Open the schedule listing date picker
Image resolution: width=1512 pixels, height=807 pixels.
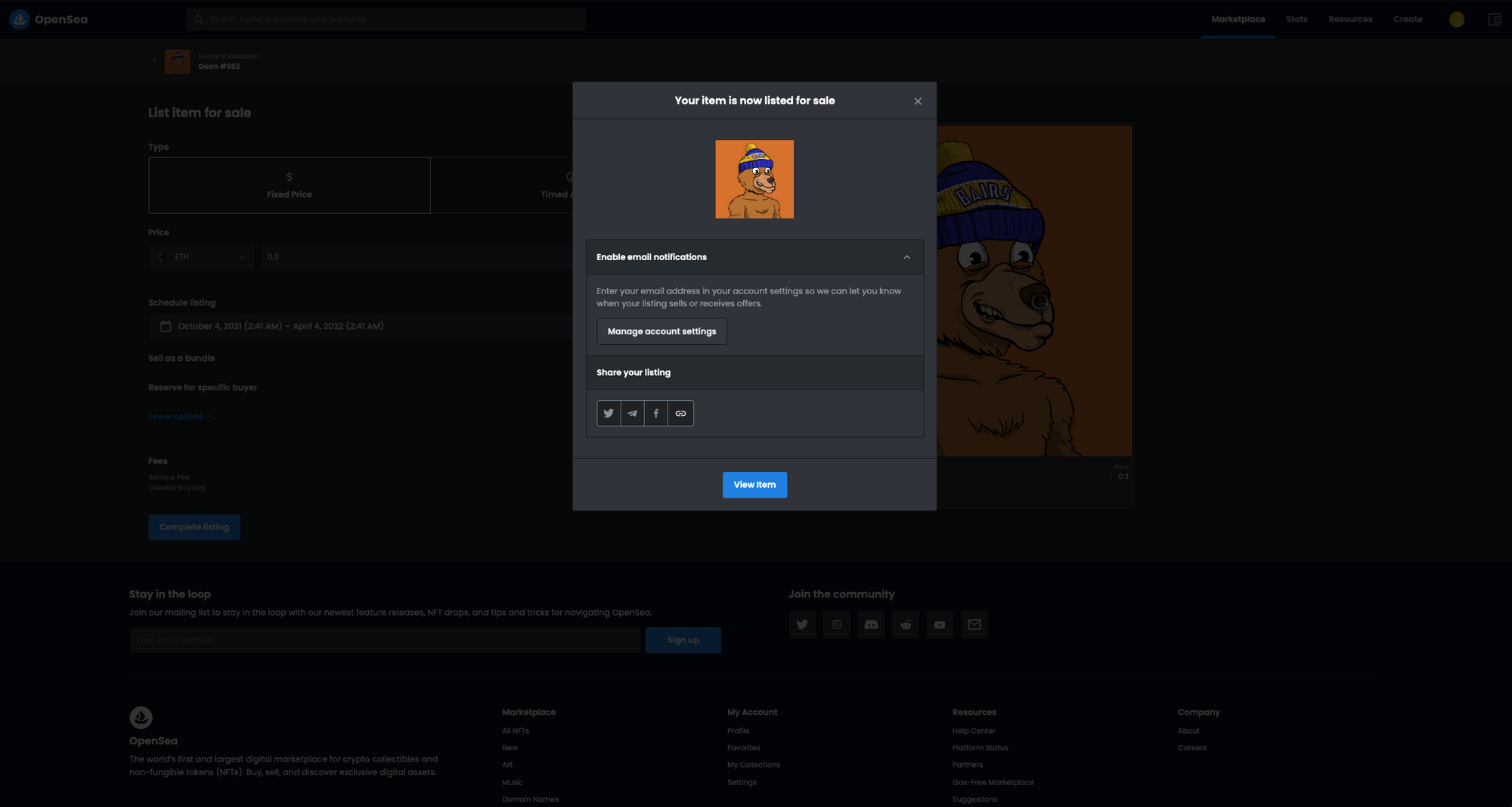pos(360,326)
